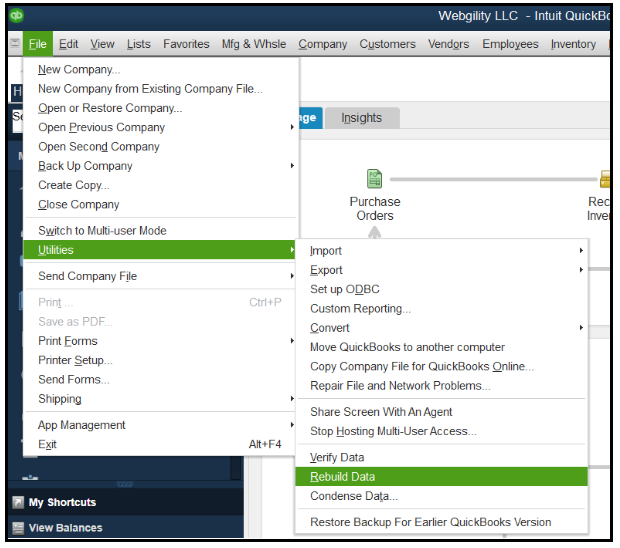Image resolution: width=620 pixels, height=548 pixels.
Task: Expand the Convert submenu
Action: [x=330, y=328]
